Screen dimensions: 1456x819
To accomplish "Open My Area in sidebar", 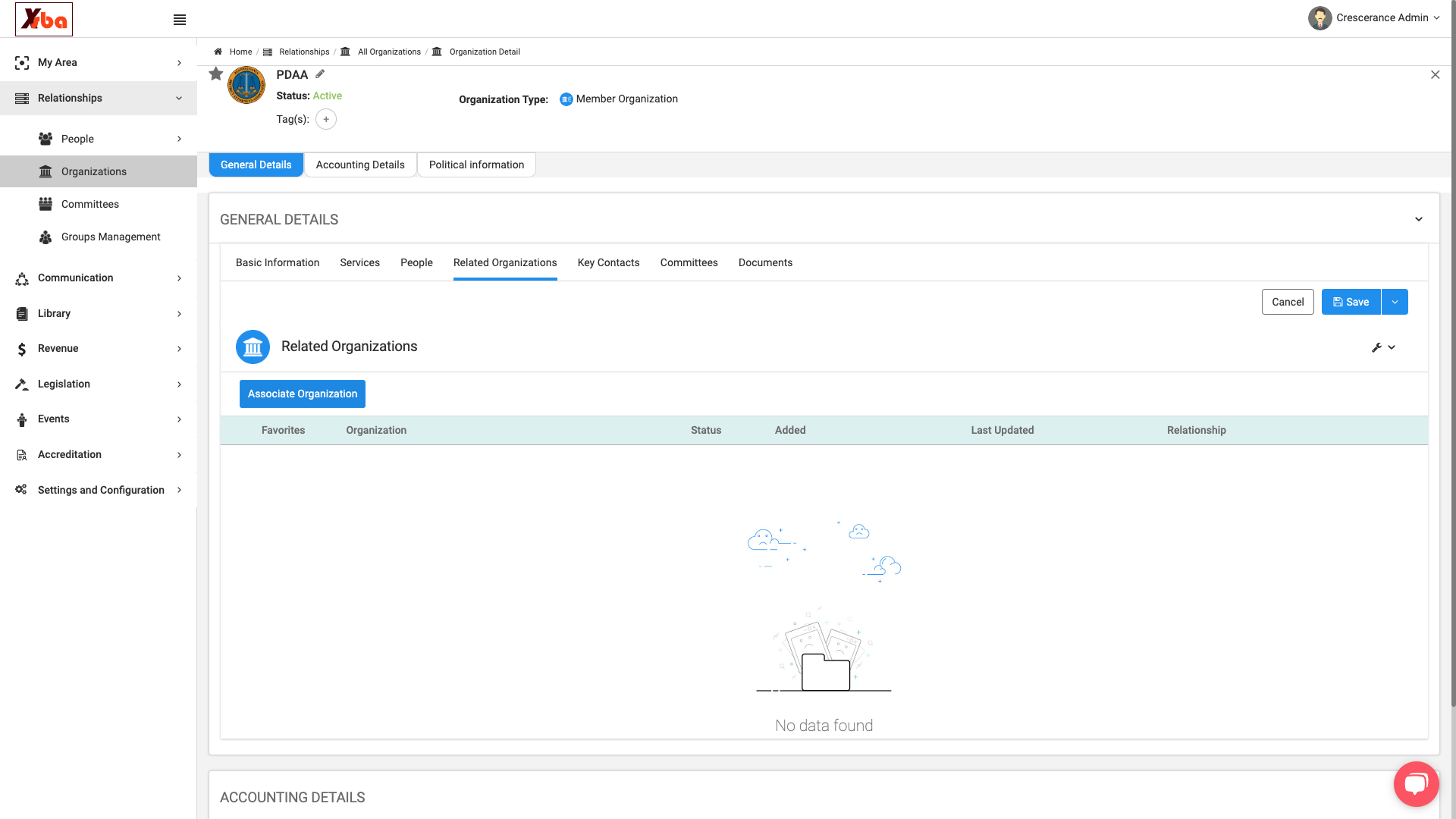I will pos(99,62).
